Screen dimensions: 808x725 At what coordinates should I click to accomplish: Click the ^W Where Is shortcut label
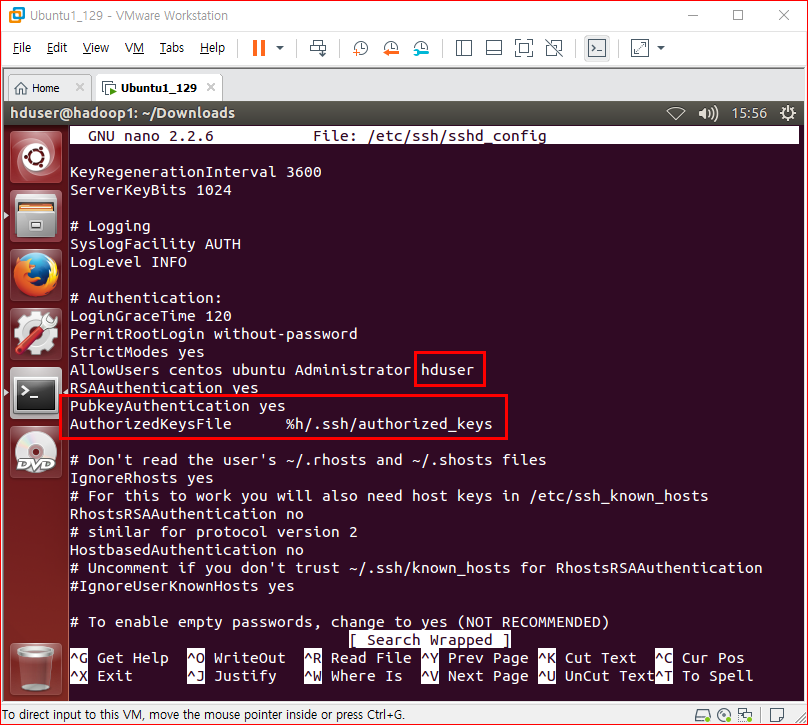pyautogui.click(x=354, y=676)
